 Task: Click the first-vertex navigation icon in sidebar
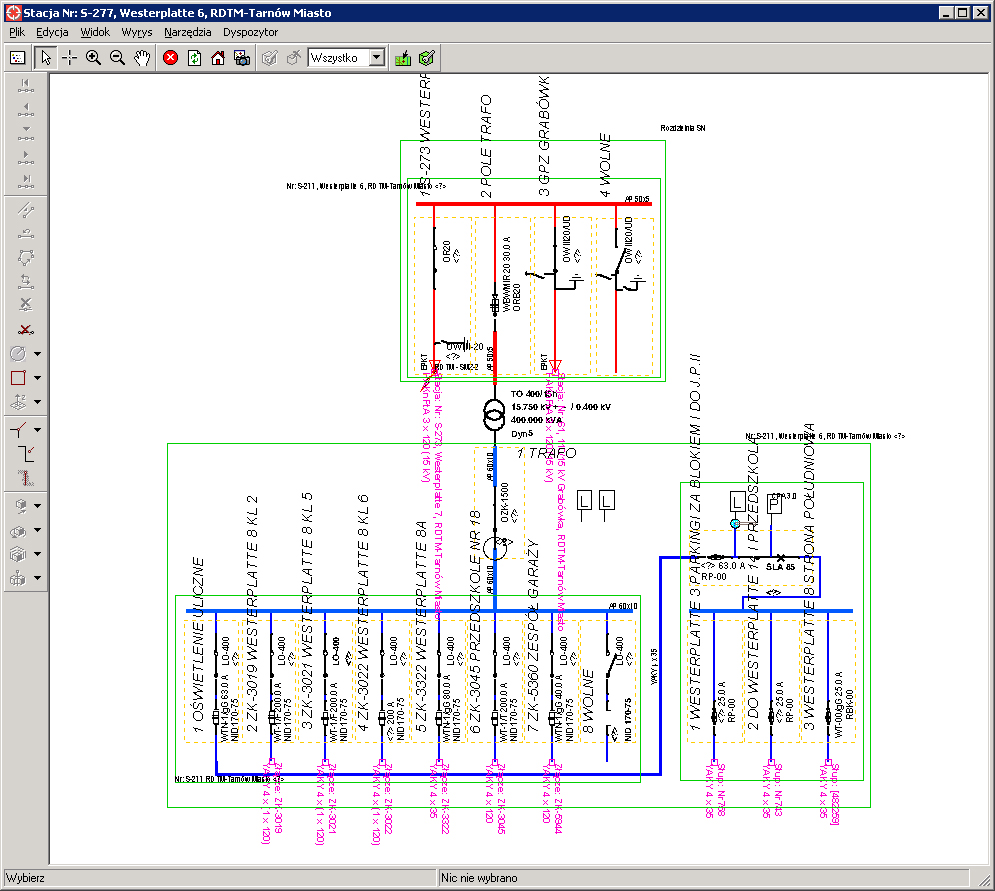click(x=25, y=86)
